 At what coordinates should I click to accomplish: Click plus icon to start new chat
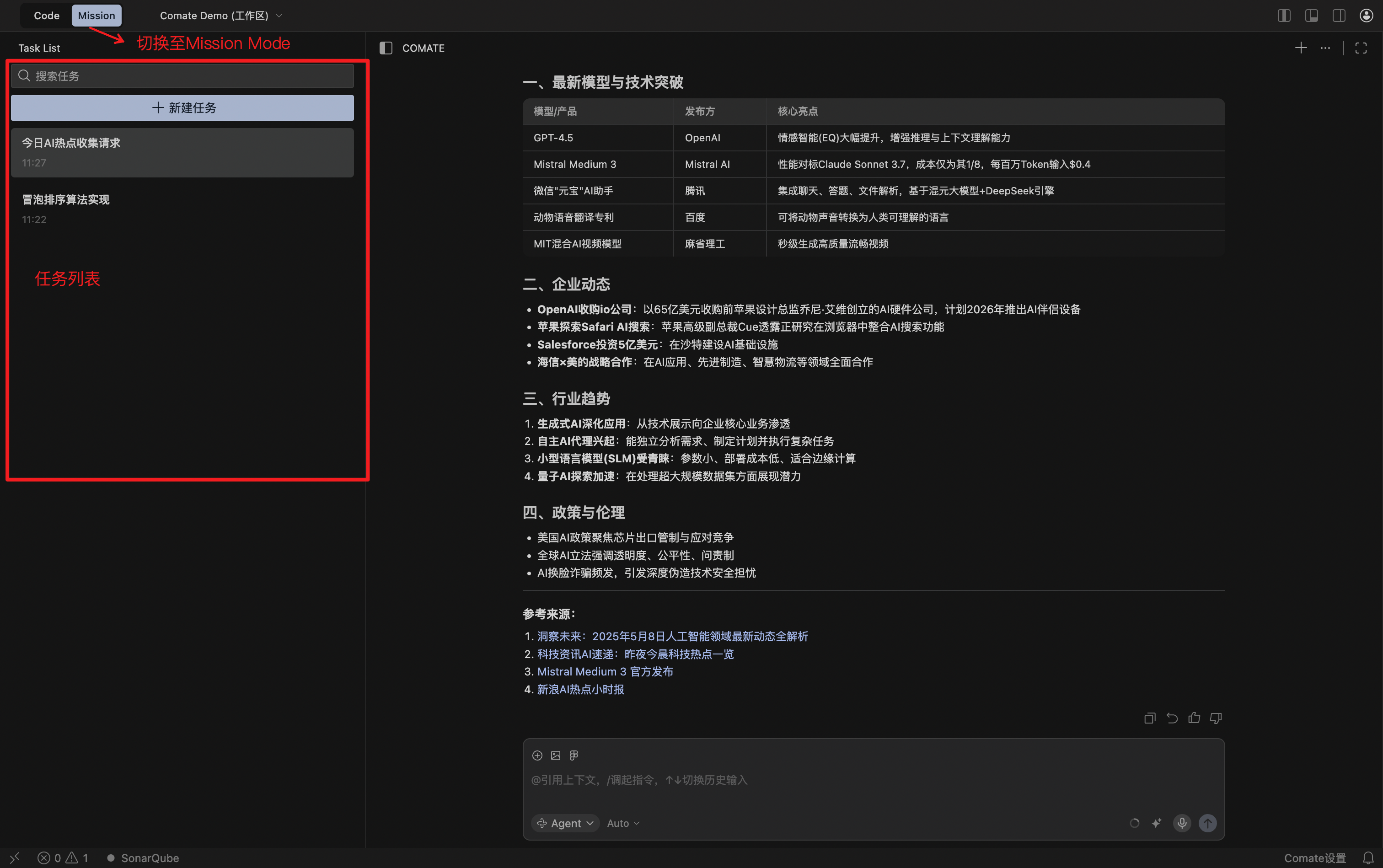(x=1301, y=48)
